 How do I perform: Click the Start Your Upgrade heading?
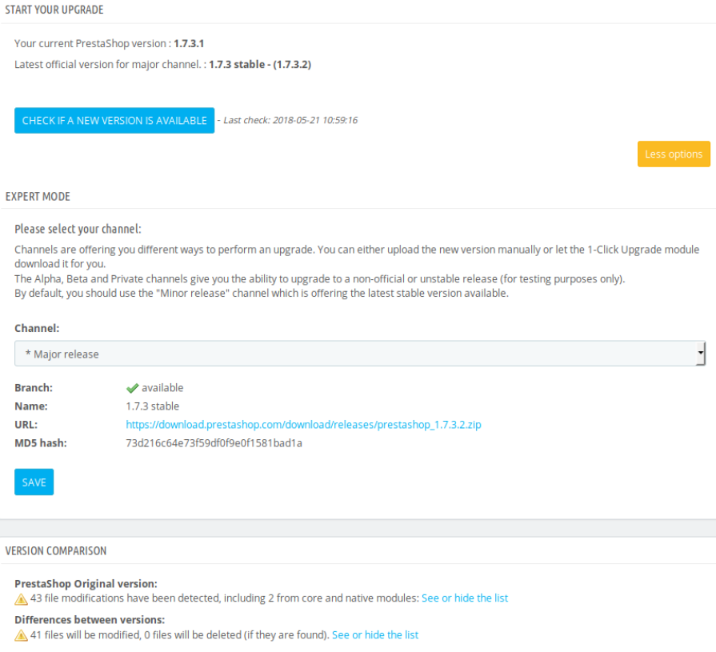point(54,10)
